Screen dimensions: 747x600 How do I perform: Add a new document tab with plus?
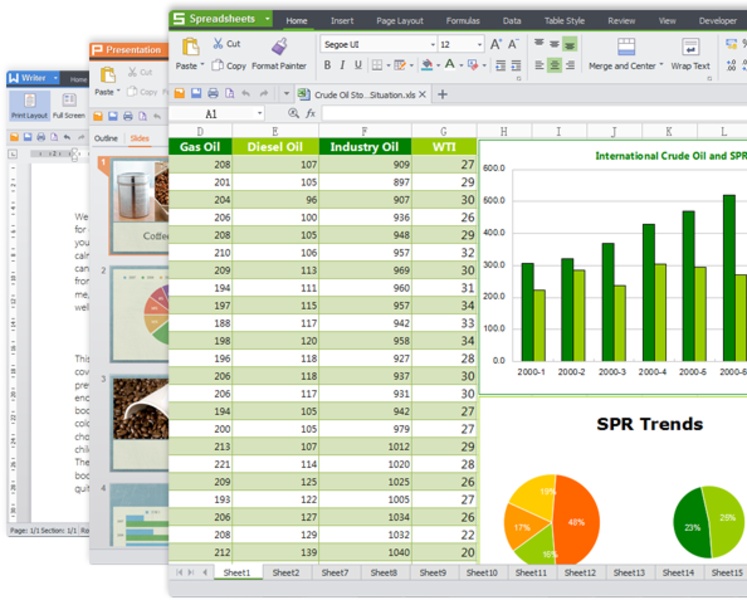tap(442, 94)
